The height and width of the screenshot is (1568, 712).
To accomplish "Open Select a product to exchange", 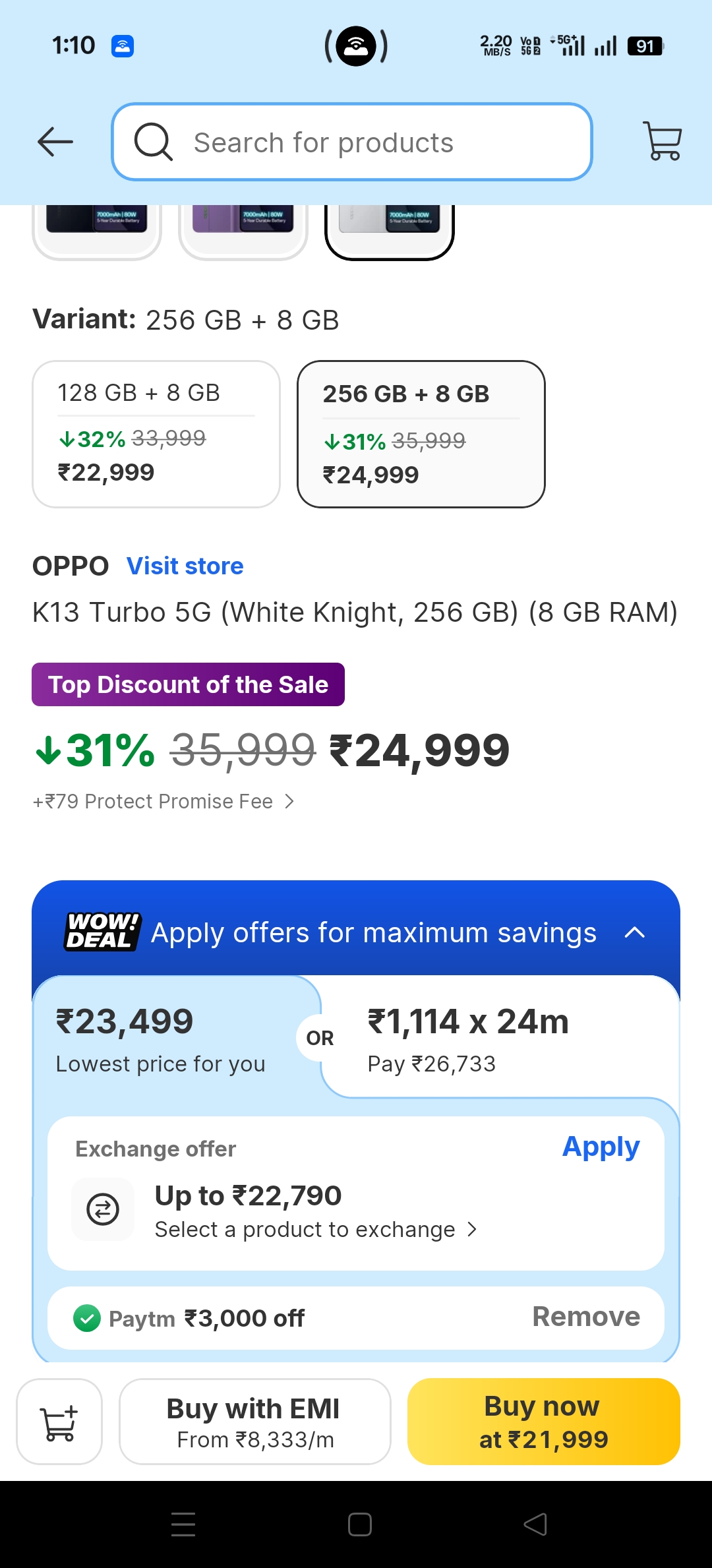I will (x=315, y=1230).
